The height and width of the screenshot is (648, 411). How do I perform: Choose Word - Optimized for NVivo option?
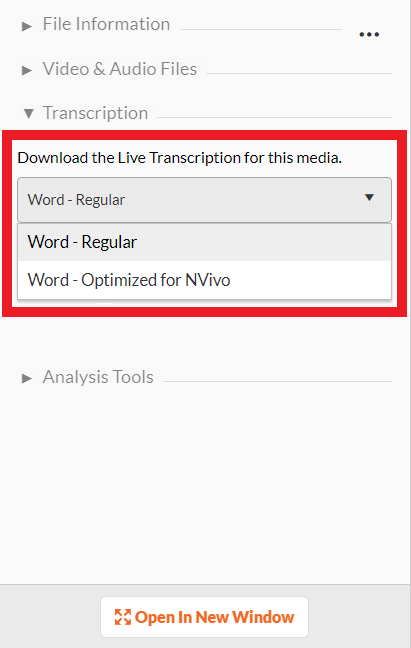pos(204,280)
